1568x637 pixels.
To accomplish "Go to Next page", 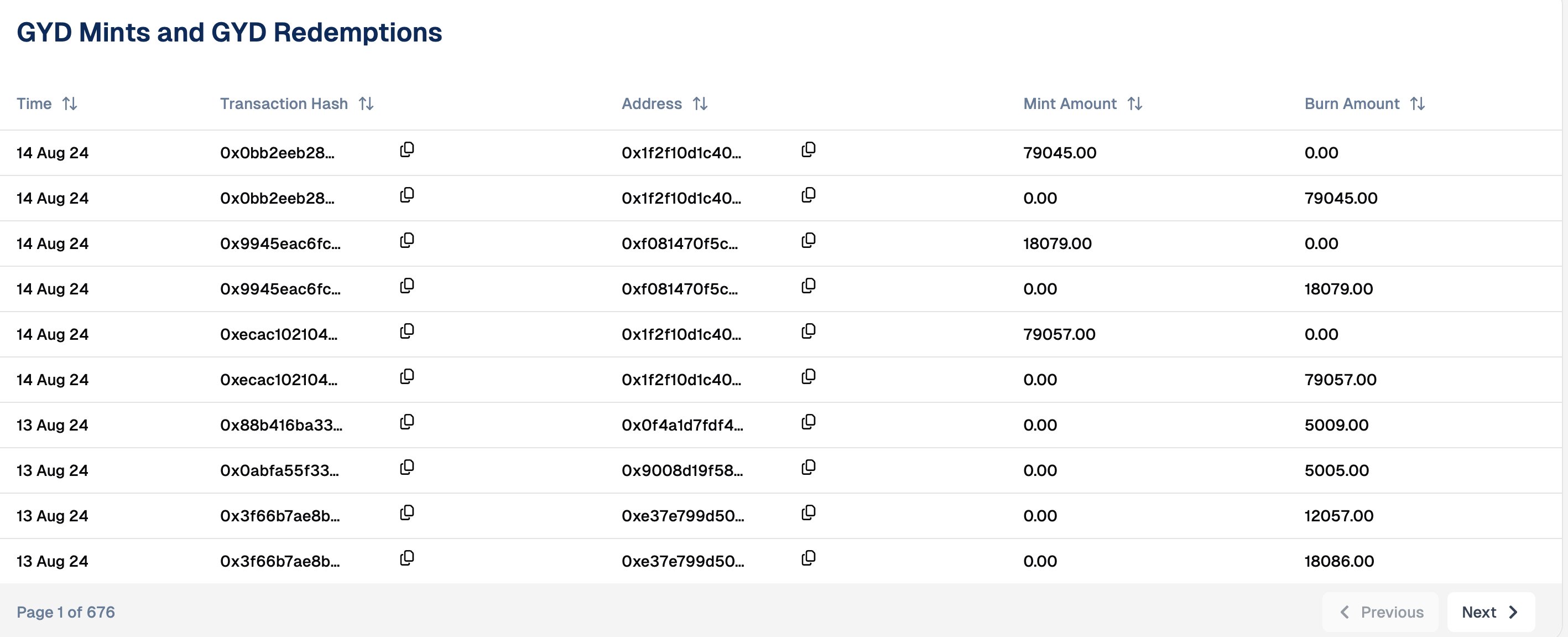I will [1490, 612].
